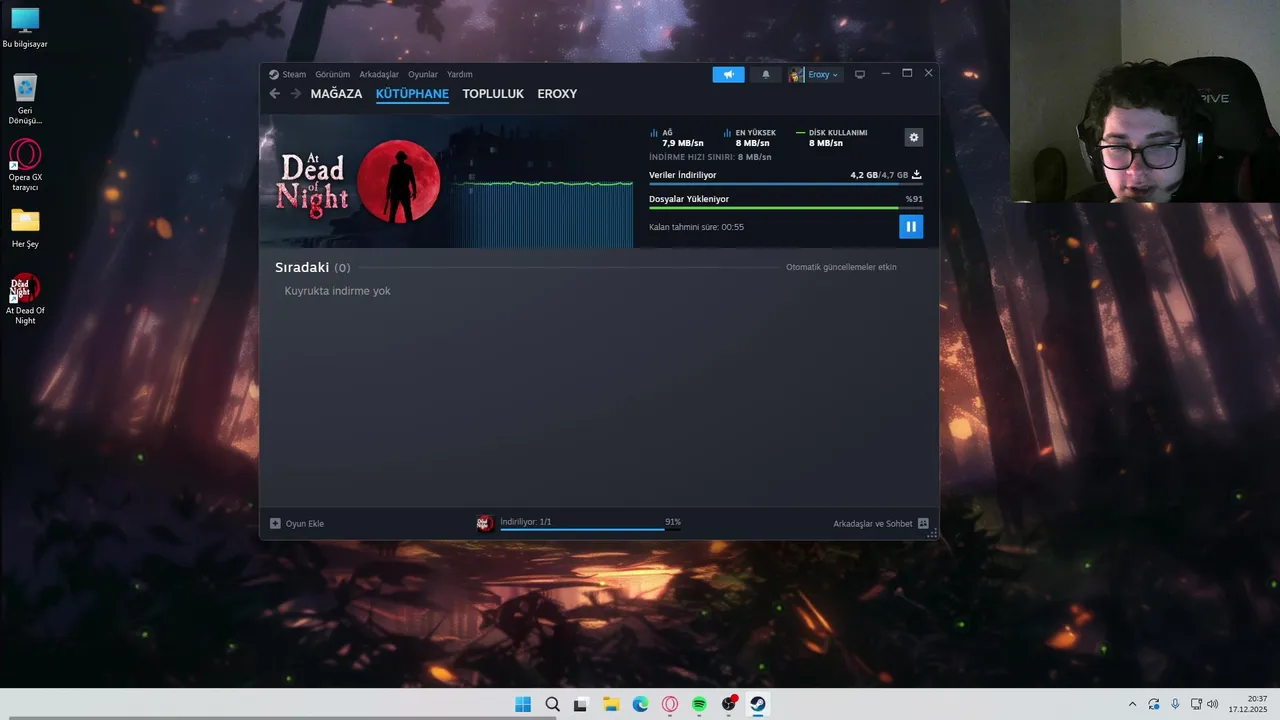Click the EN YÜKSEK 8 MB/sn stat
Viewport: 1280px width, 720px height.
tap(750, 138)
